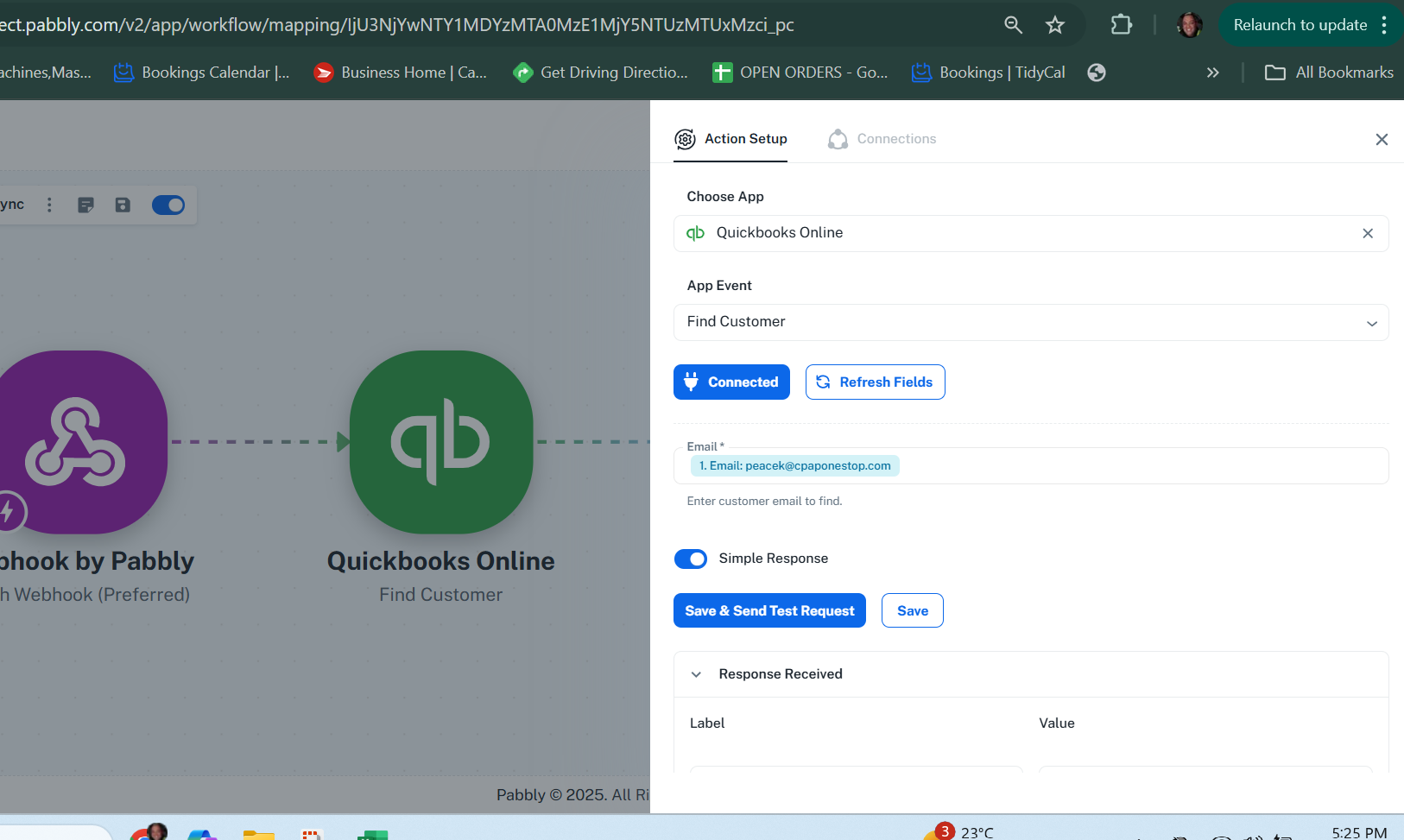Click the globe icon bookmark
1404x840 pixels.
click(1097, 73)
